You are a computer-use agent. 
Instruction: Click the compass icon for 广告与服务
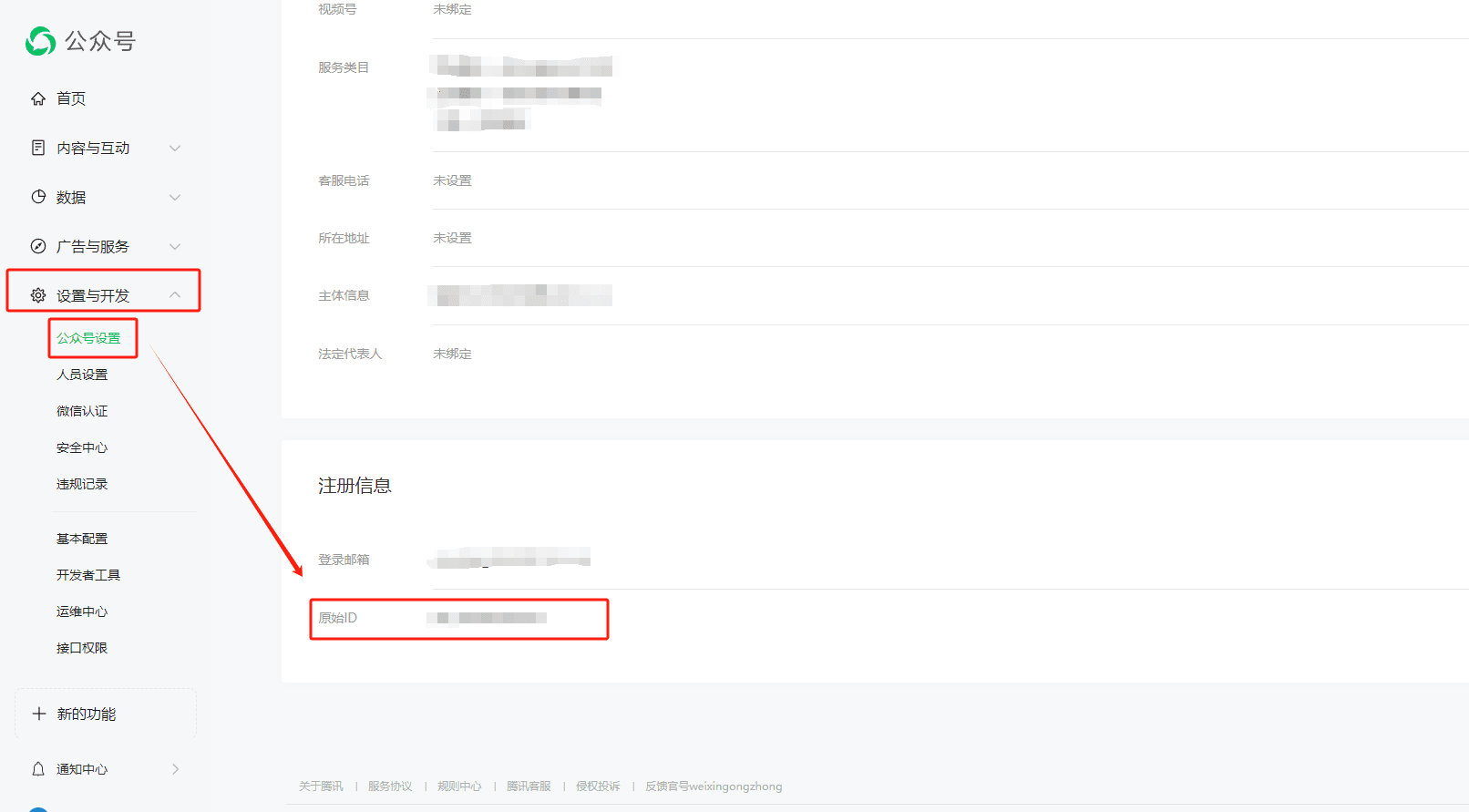(38, 246)
